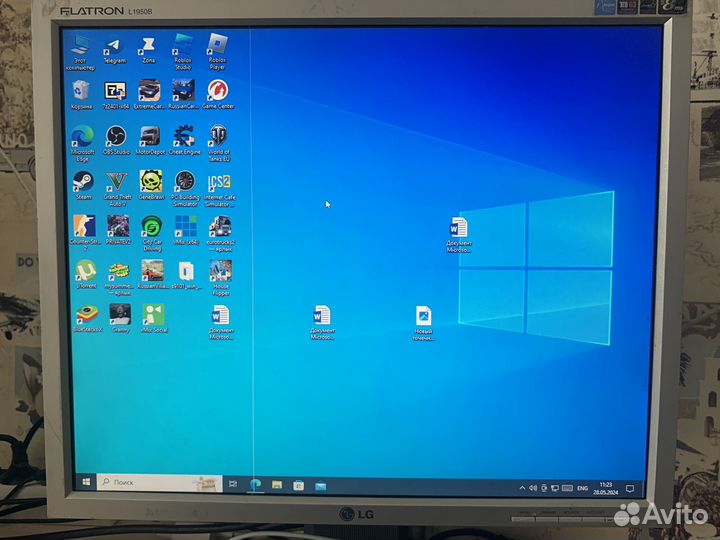Select the mysummer... car shortcut
The width and height of the screenshot is (720, 540).
[x=119, y=278]
